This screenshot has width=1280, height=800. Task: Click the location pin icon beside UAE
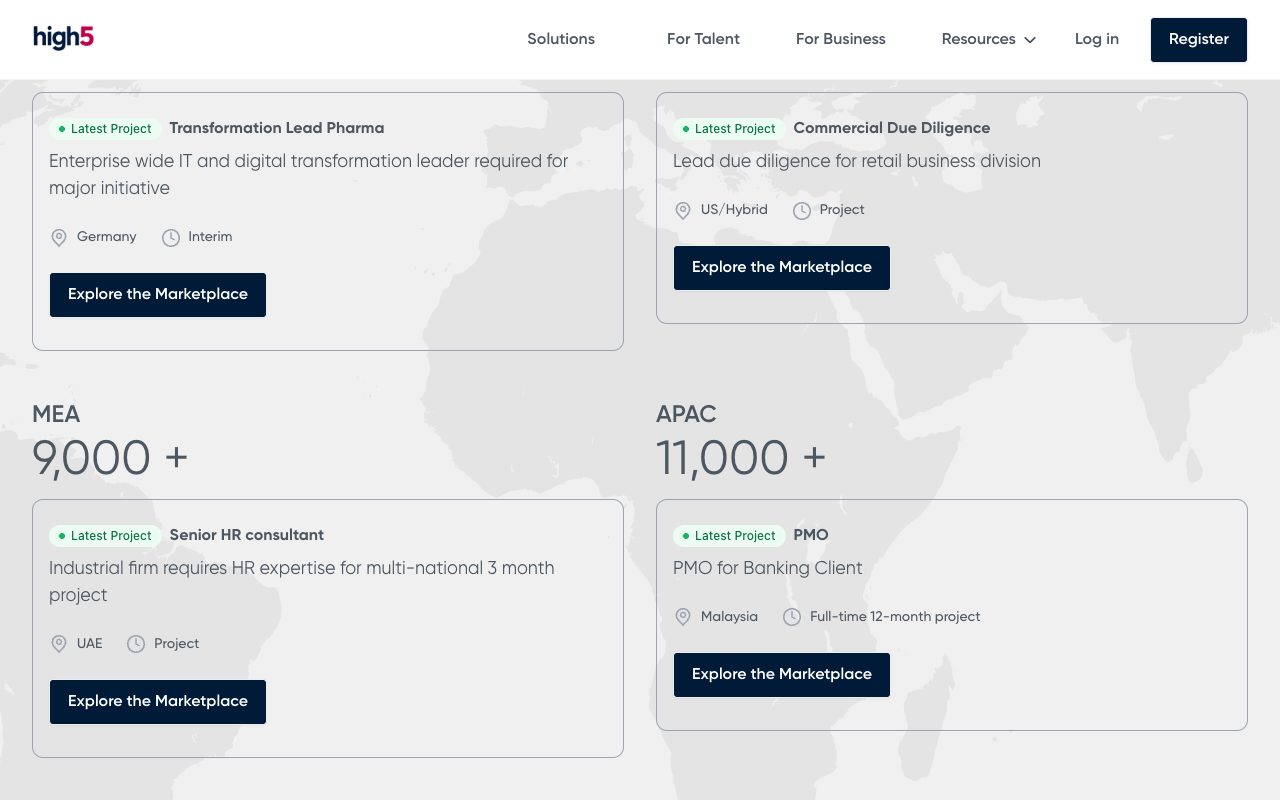59,645
